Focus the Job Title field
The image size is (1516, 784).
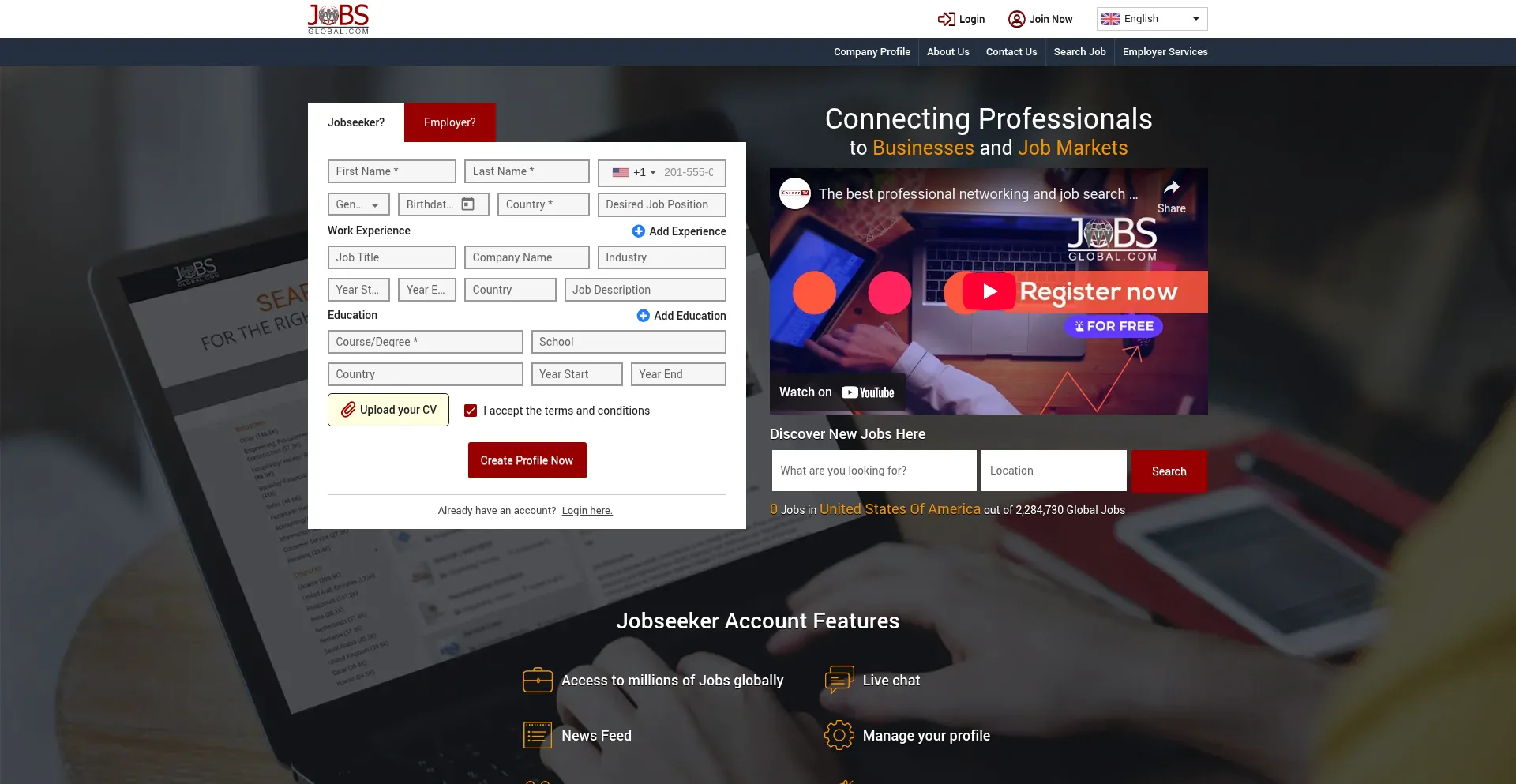pos(392,257)
